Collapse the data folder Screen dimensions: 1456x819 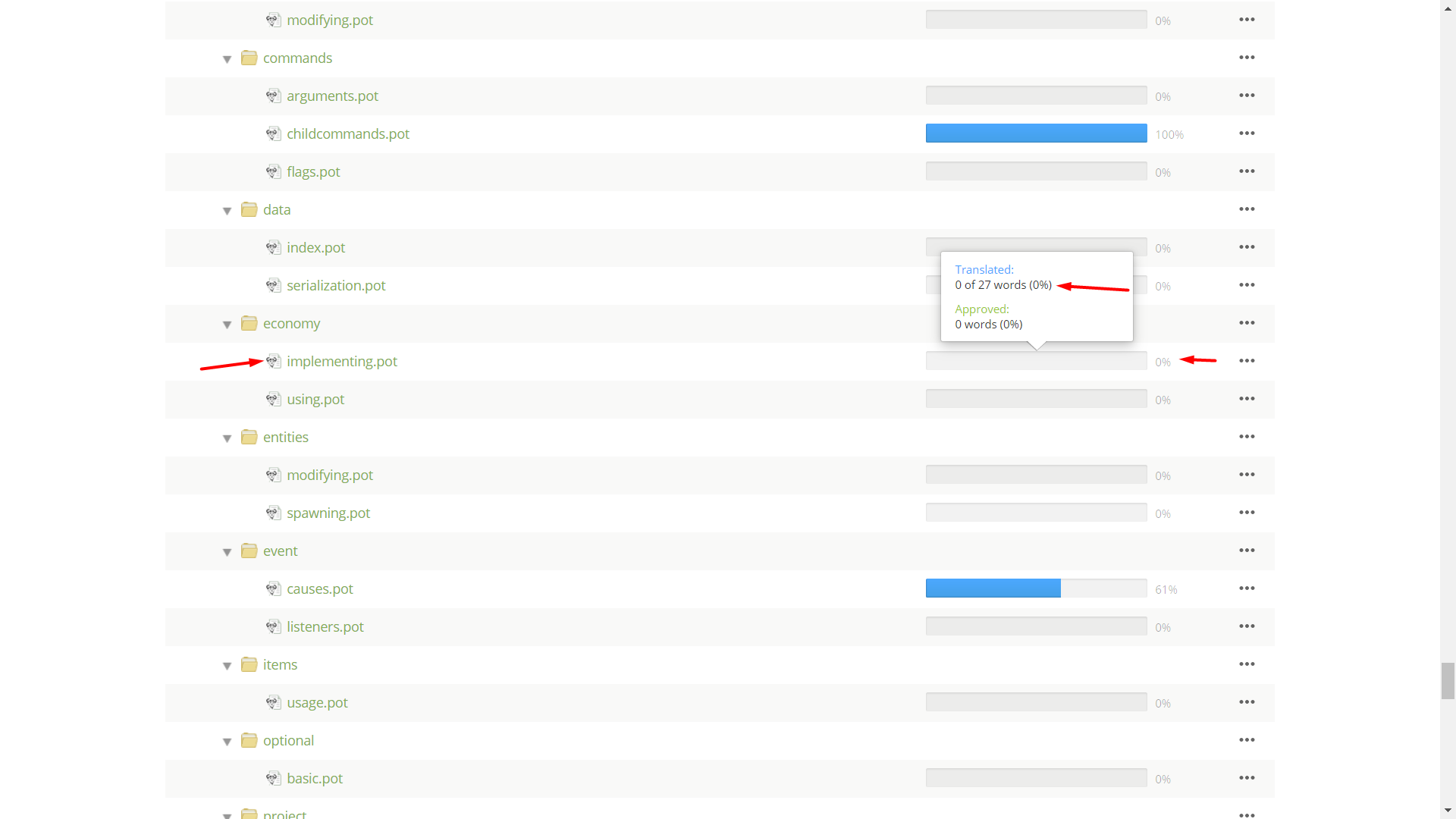click(227, 211)
